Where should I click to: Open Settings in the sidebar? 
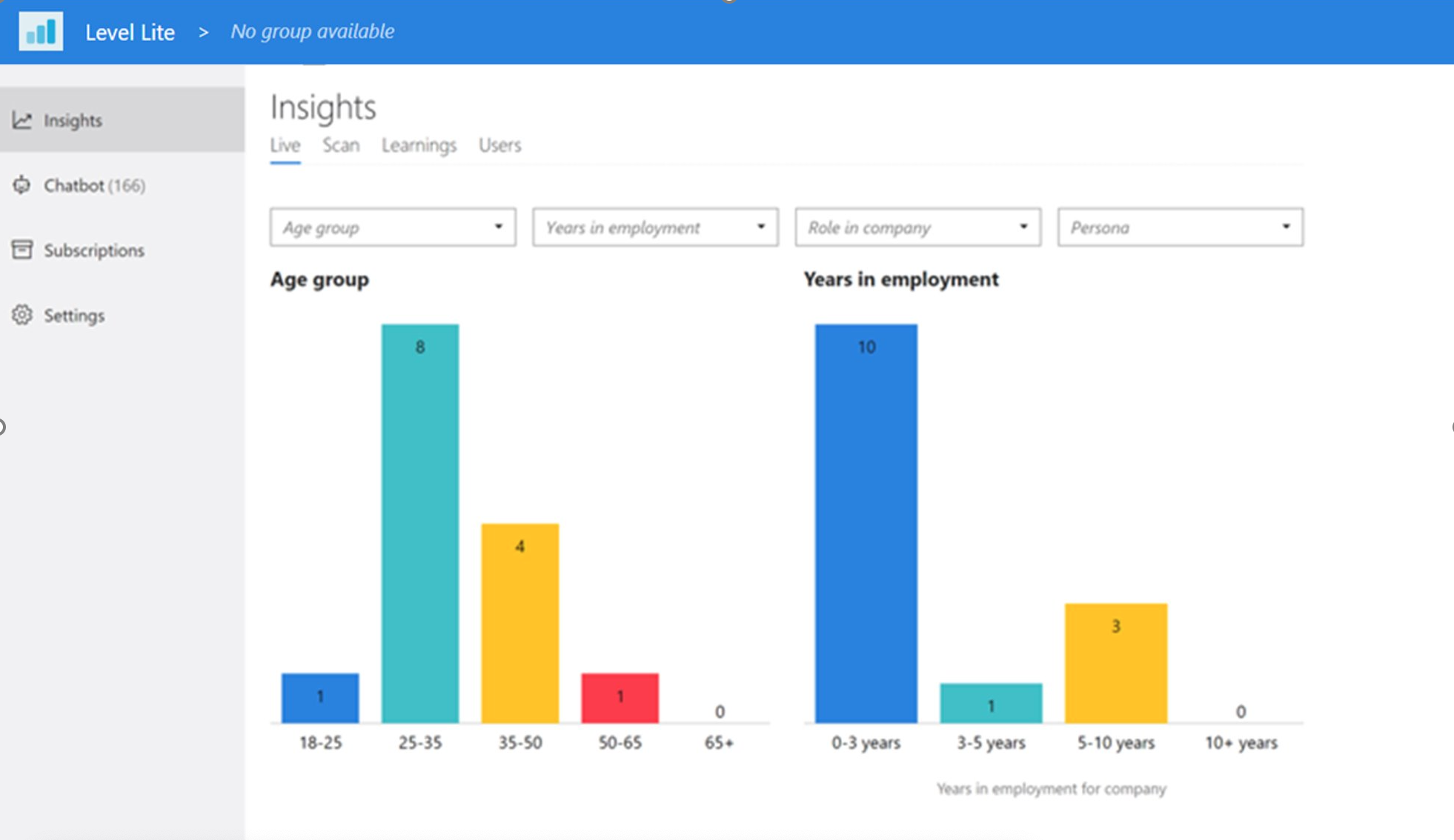[122, 316]
